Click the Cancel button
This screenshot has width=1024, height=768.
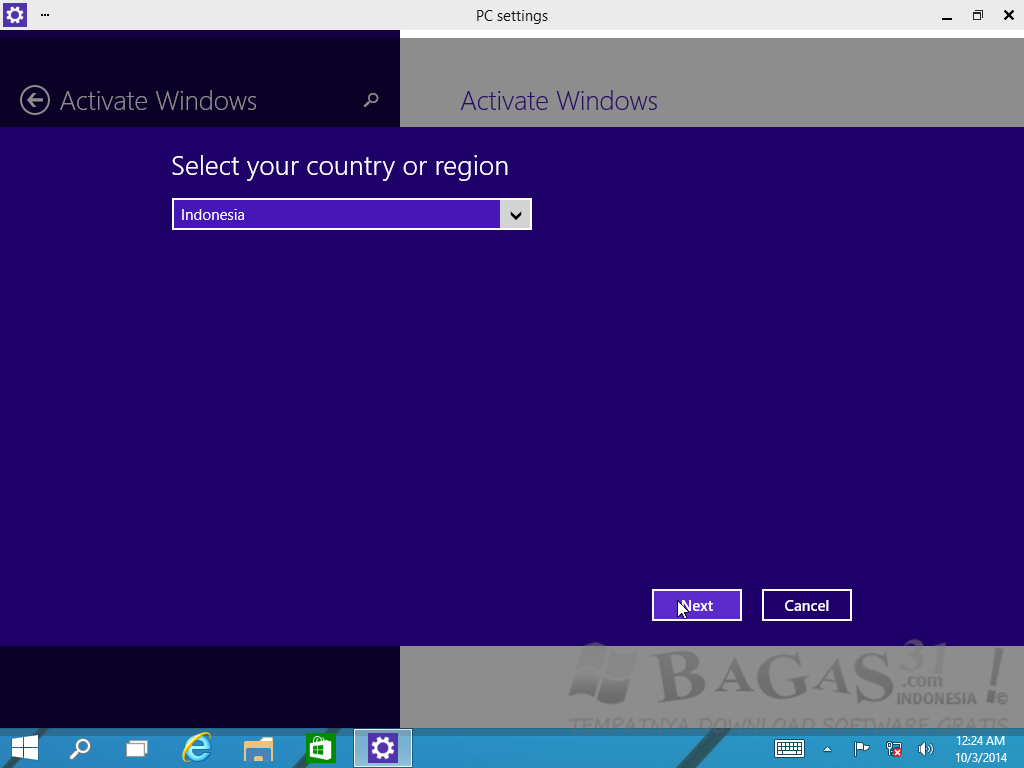tap(807, 605)
